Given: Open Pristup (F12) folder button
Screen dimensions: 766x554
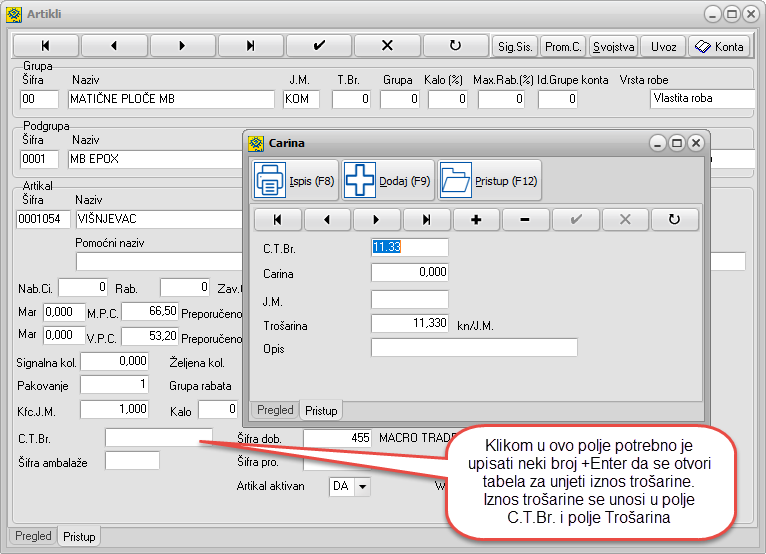Looking at the screenshot, I should [x=490, y=181].
